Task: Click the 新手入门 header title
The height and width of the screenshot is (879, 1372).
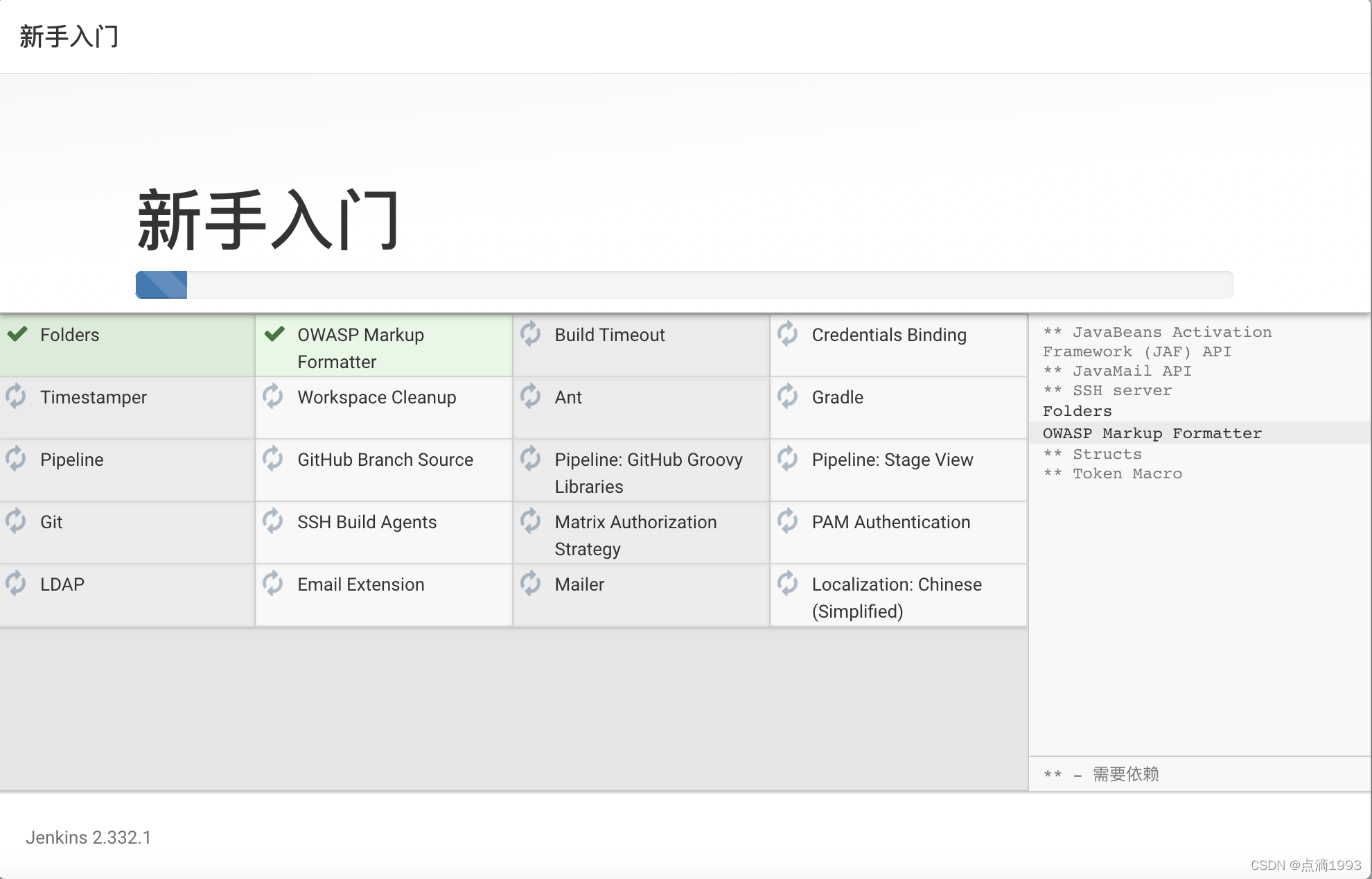Action: click(69, 36)
